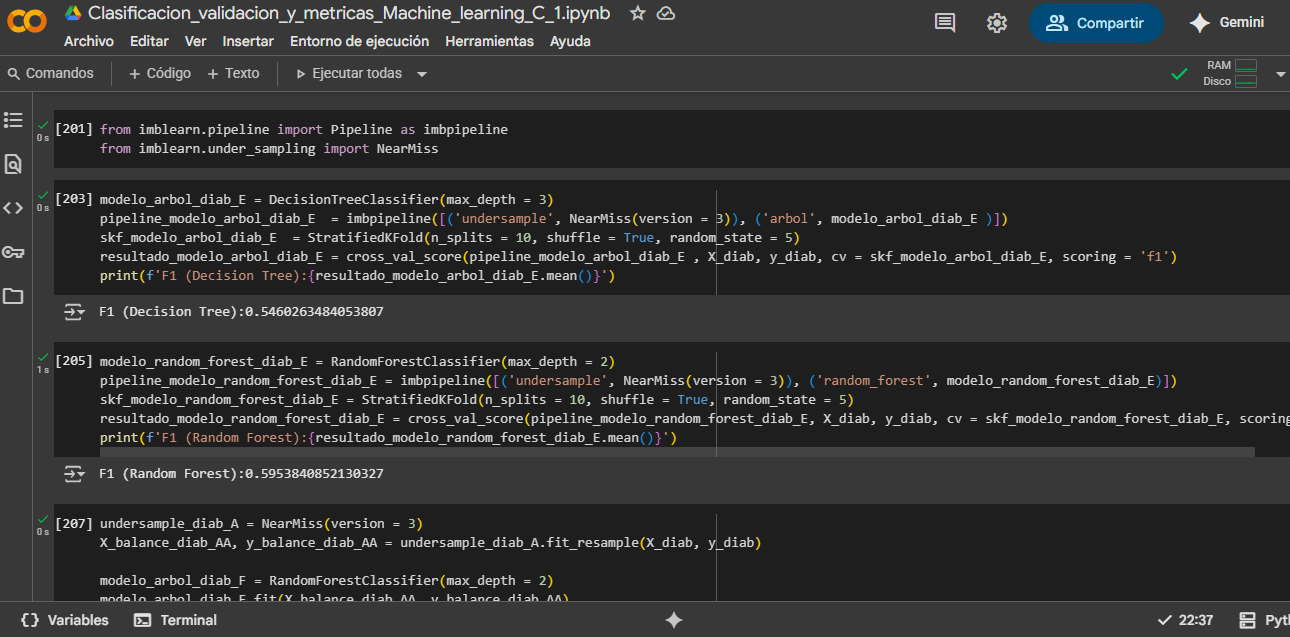Run all cells with Ejecutar todas
Viewport: 1290px width, 637px height.
pyautogui.click(x=348, y=73)
